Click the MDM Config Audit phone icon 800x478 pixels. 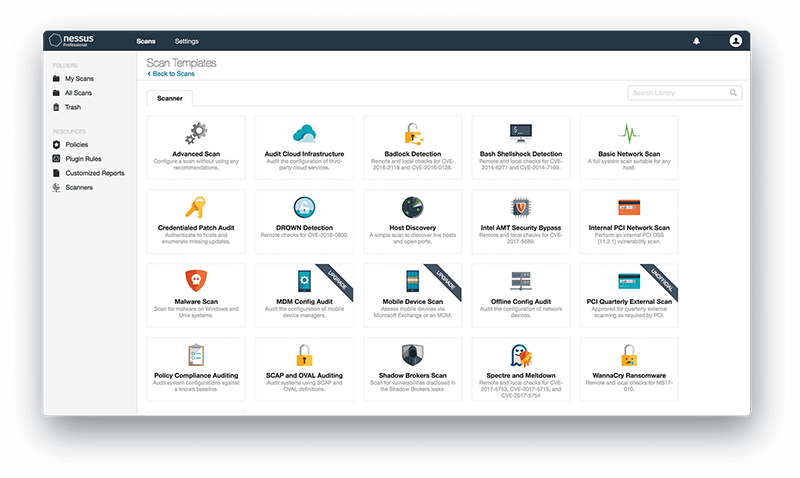[x=305, y=281]
